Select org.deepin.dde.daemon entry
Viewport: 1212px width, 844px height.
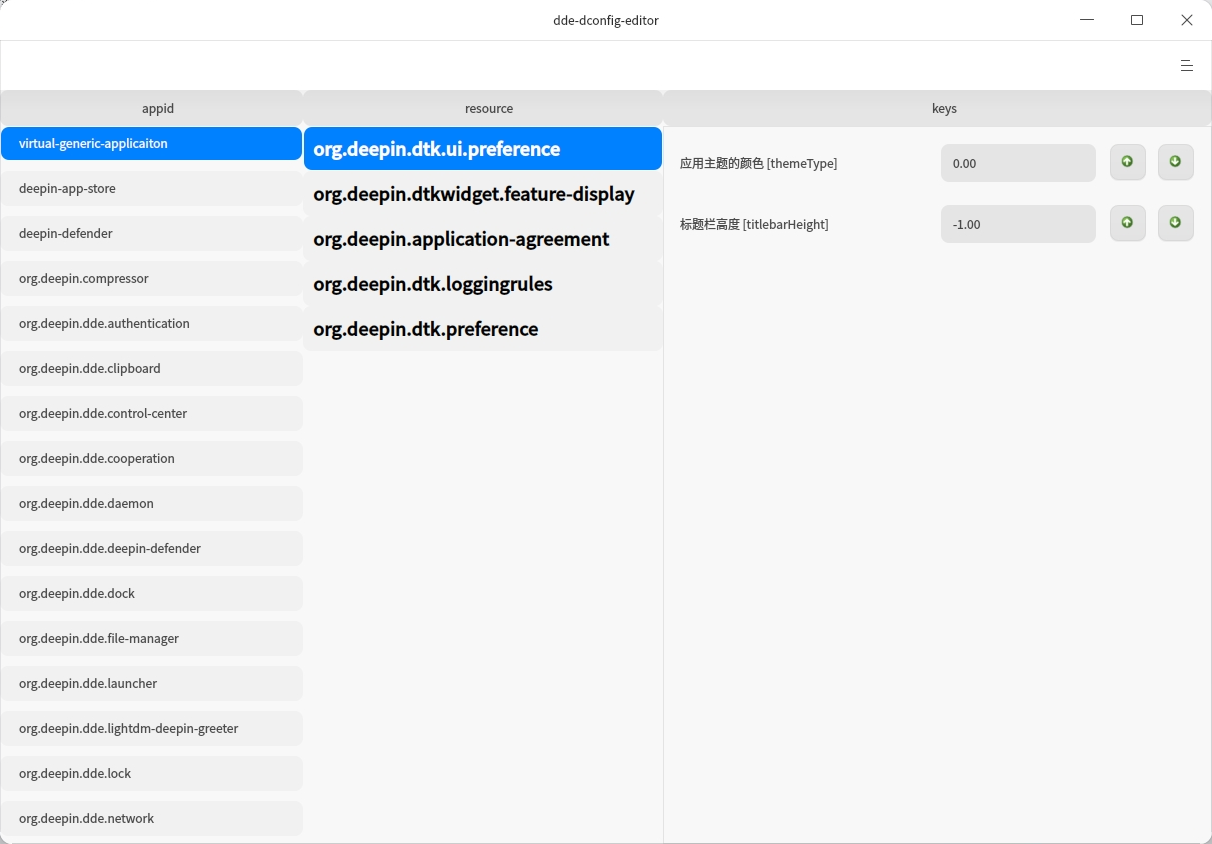coord(151,504)
